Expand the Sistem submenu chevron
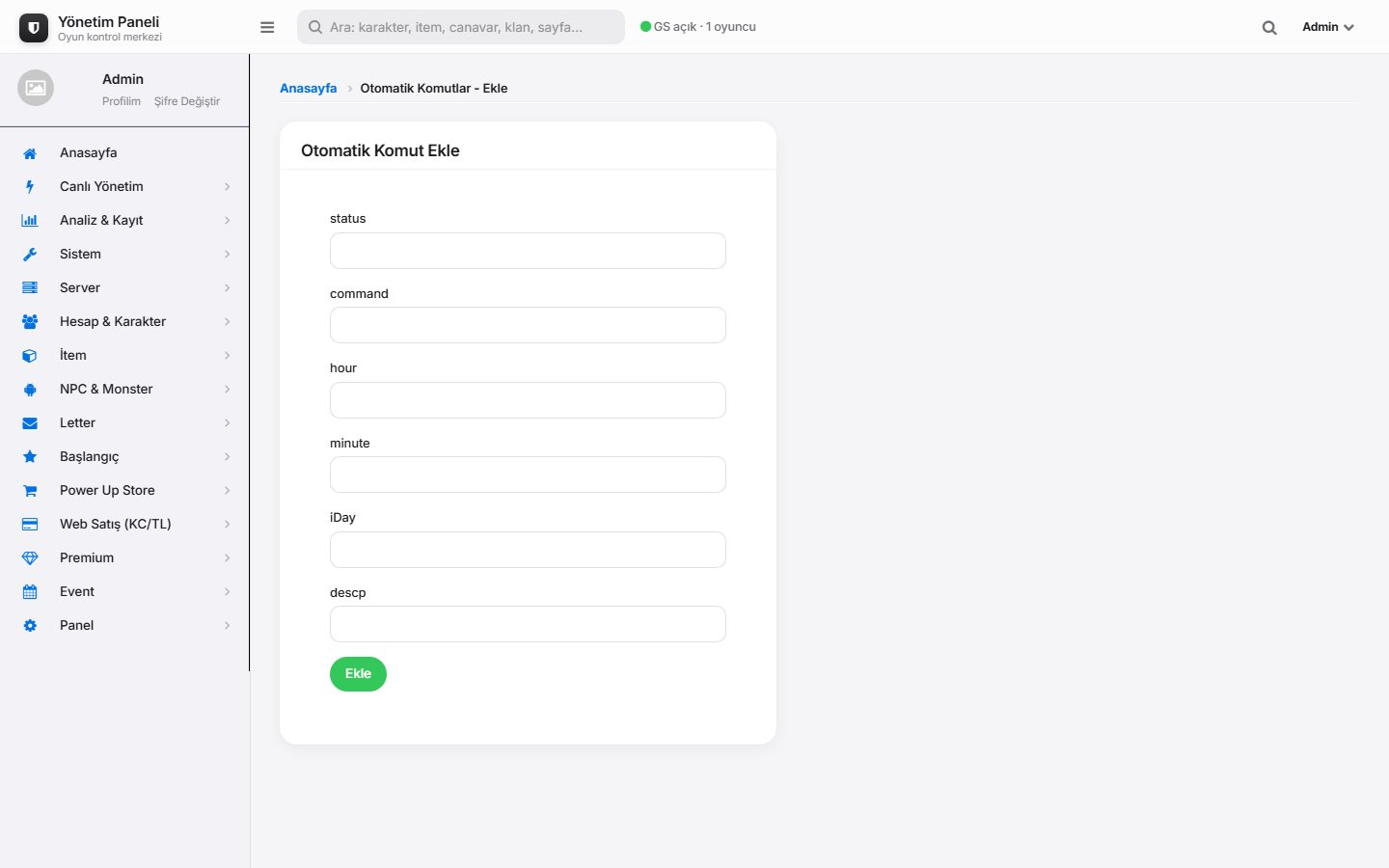Viewport: 1389px width, 868px height. point(228,255)
